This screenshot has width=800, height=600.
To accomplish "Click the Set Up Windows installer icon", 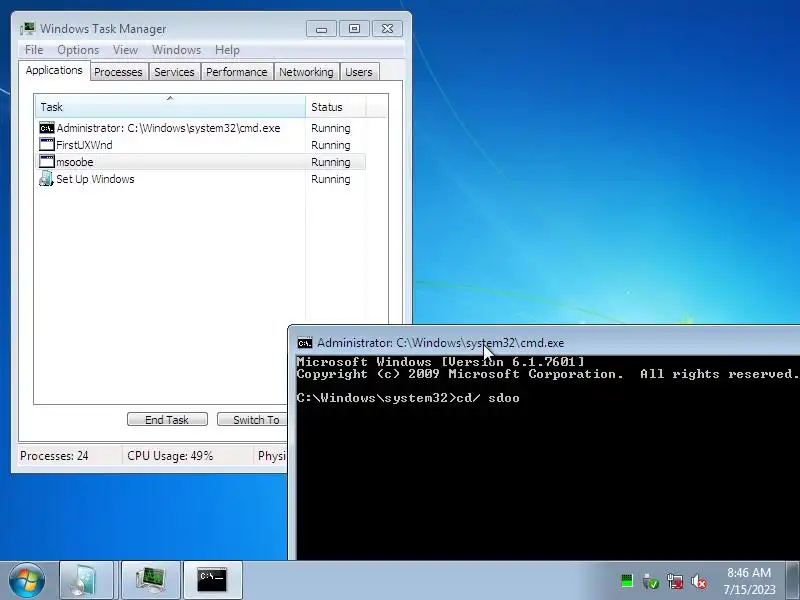I will pyautogui.click(x=46, y=179).
